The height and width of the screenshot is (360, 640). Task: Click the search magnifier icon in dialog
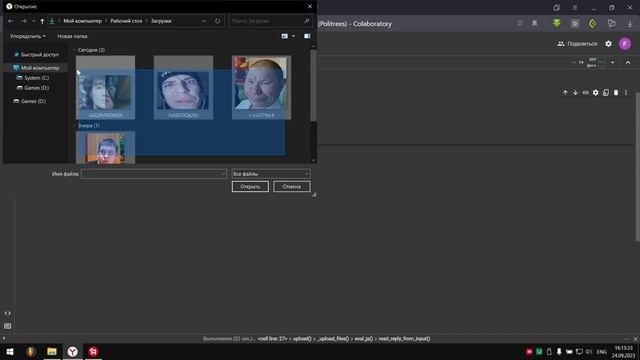(x=307, y=21)
